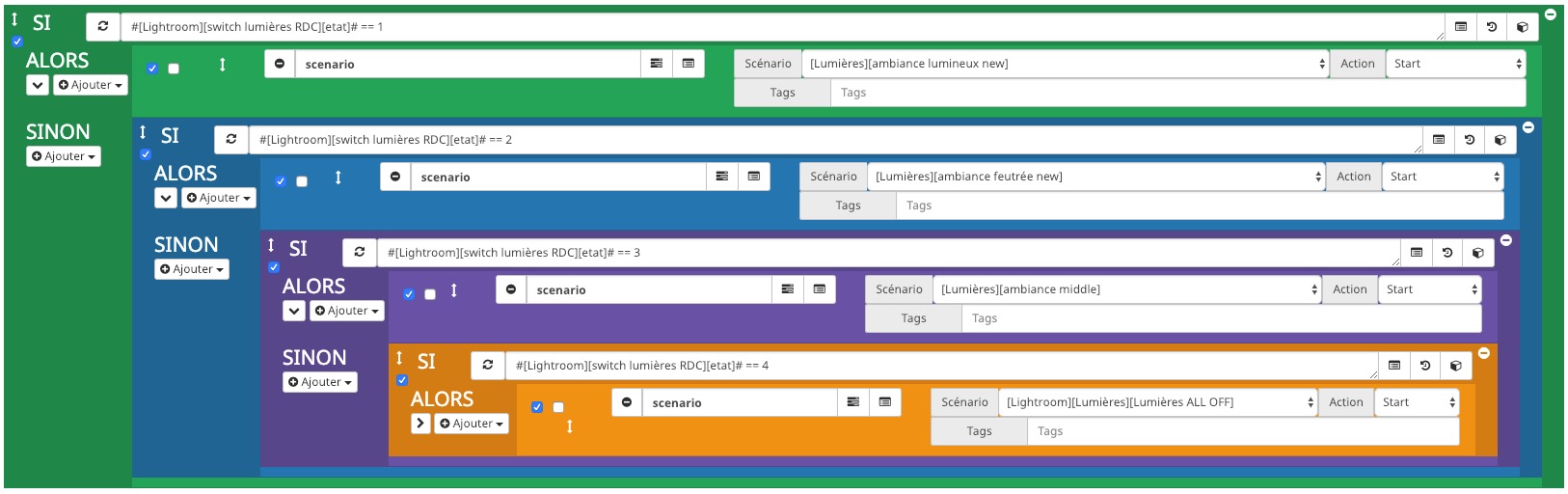Open Action dropdown for ambiance feutrée row
The height and width of the screenshot is (494, 1568).
(1443, 177)
